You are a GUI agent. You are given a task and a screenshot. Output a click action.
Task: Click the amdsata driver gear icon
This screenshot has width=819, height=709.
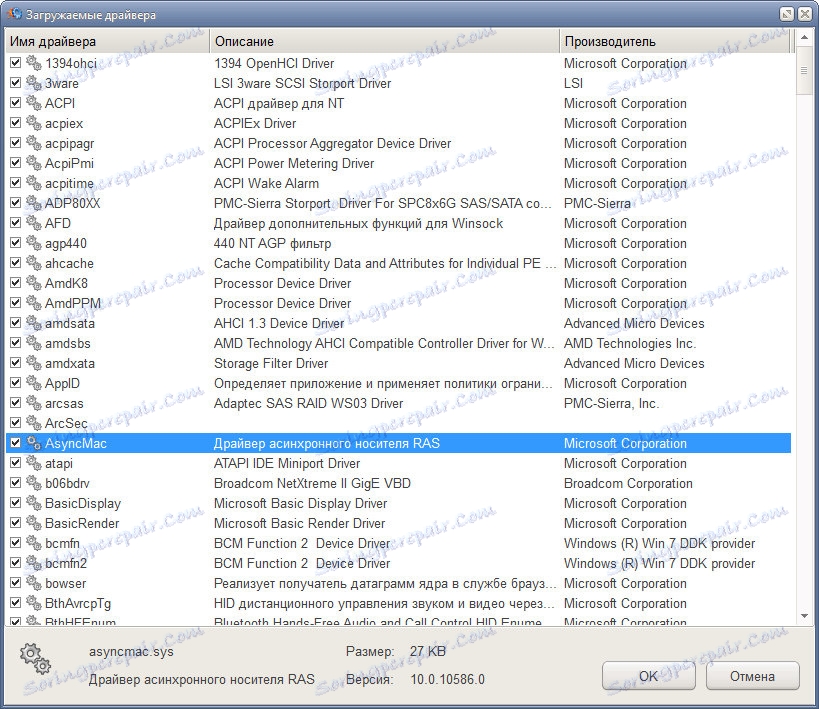click(34, 323)
